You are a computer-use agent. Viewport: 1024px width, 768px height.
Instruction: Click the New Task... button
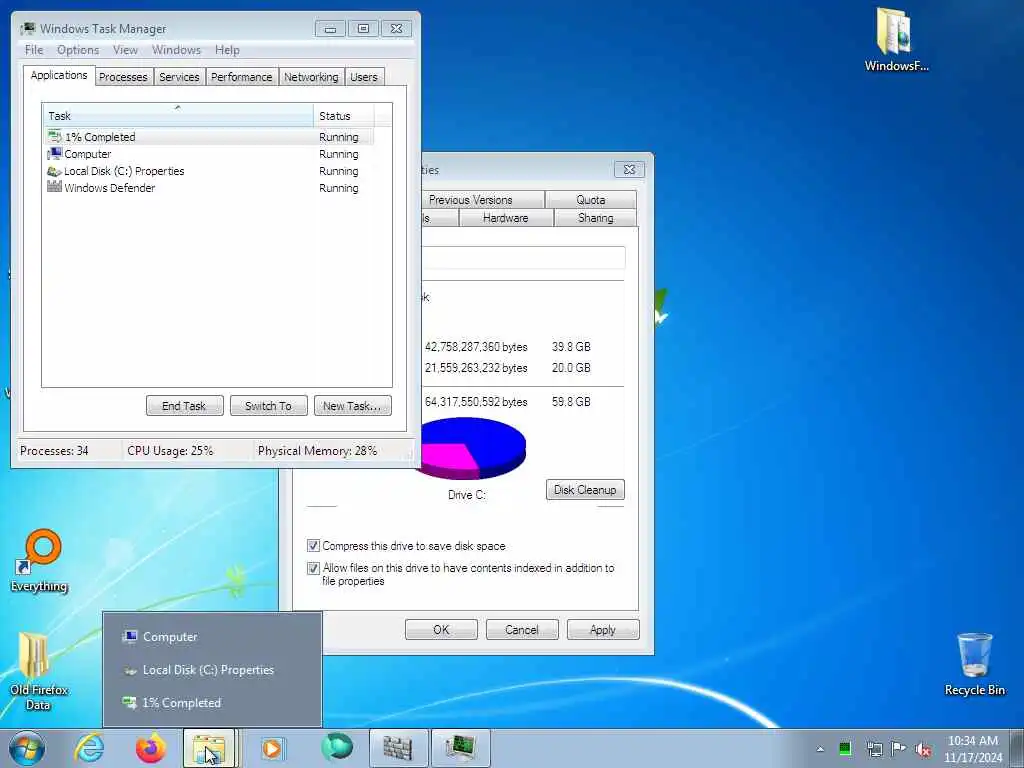352,406
